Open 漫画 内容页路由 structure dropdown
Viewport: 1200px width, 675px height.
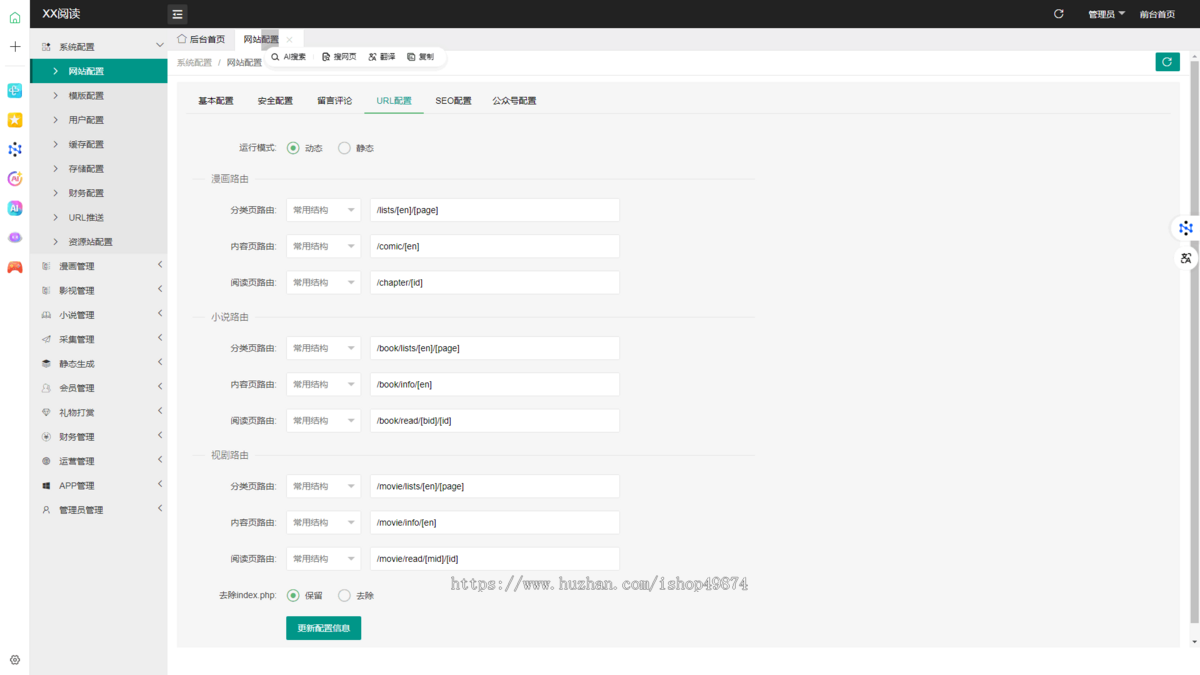tap(323, 246)
